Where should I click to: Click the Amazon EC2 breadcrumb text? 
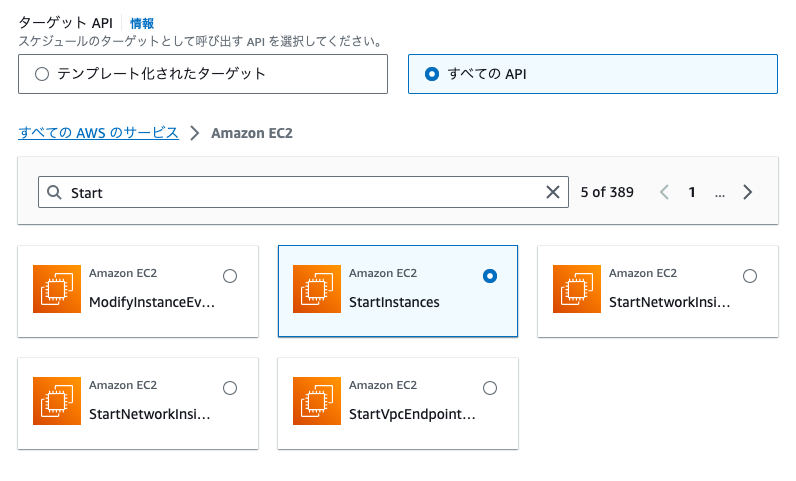click(x=252, y=133)
